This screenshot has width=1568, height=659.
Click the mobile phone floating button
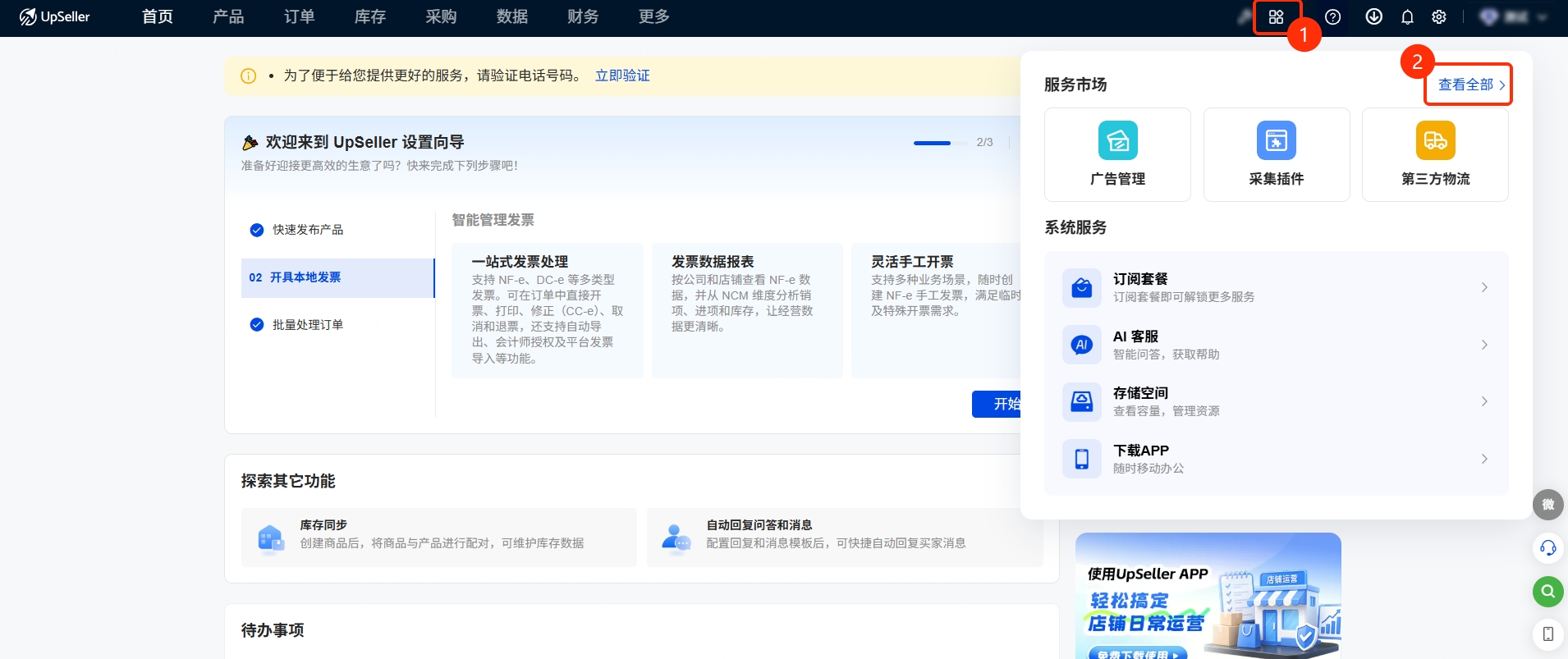click(1548, 634)
